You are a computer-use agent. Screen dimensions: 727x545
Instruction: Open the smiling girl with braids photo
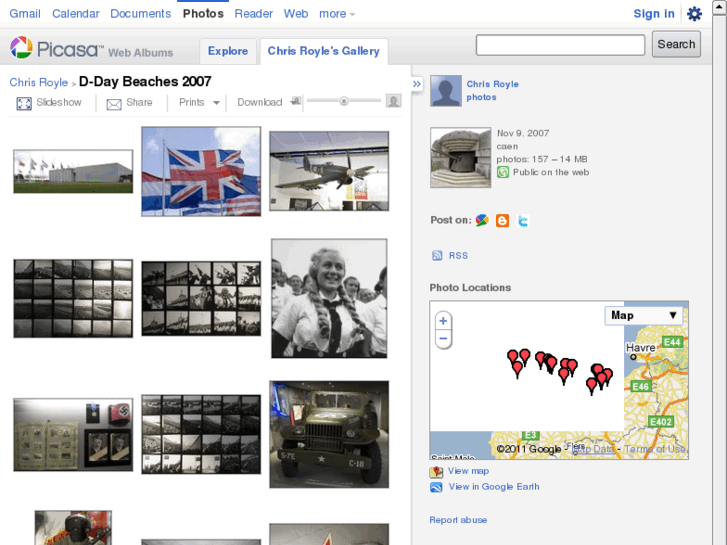[329, 299]
